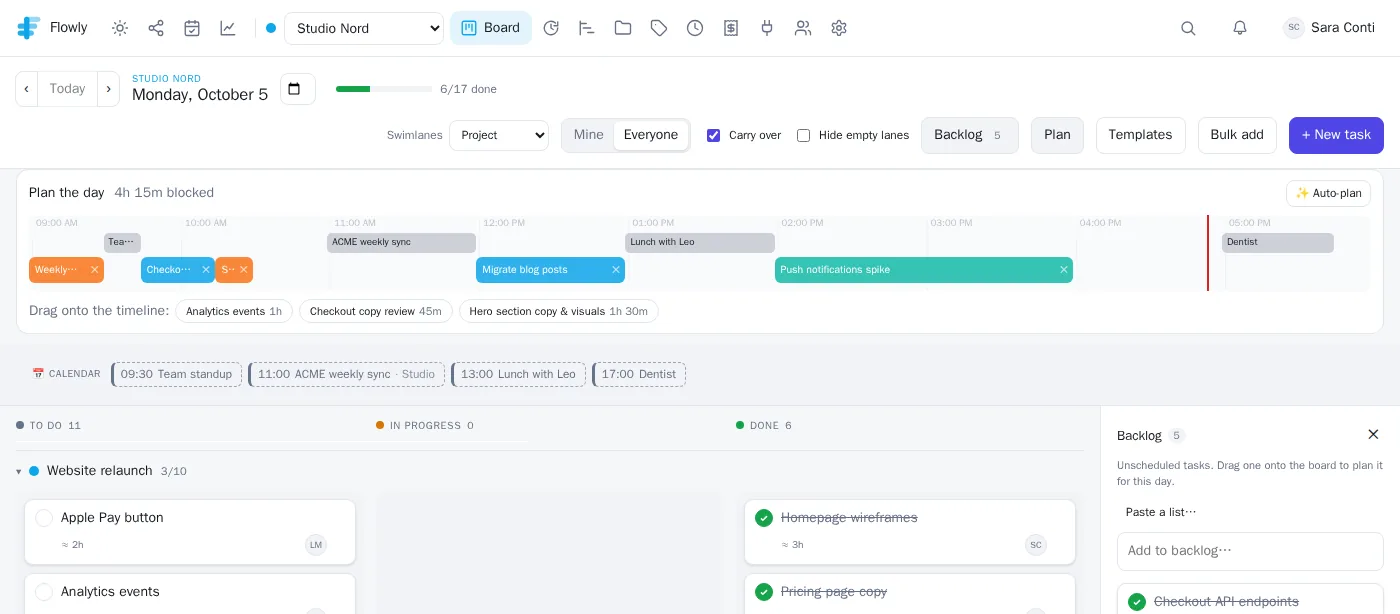Open the Swimlanes Project dropdown
This screenshot has height=614, width=1400.
point(499,135)
